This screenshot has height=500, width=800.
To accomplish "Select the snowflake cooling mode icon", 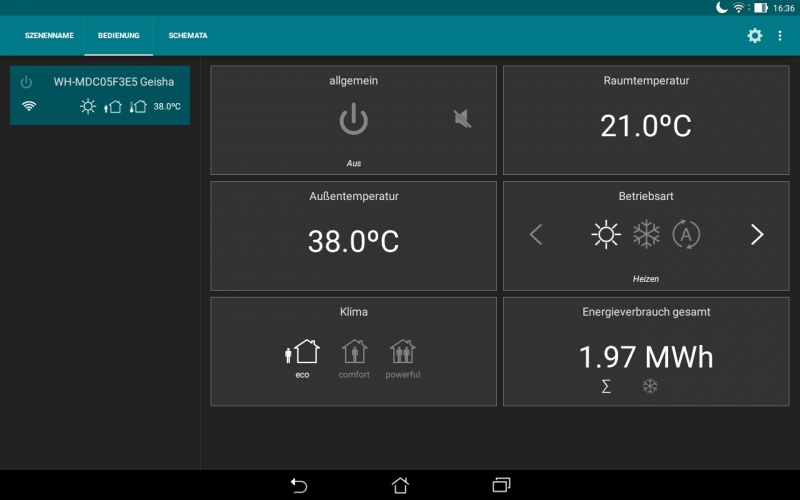I will click(x=646, y=234).
